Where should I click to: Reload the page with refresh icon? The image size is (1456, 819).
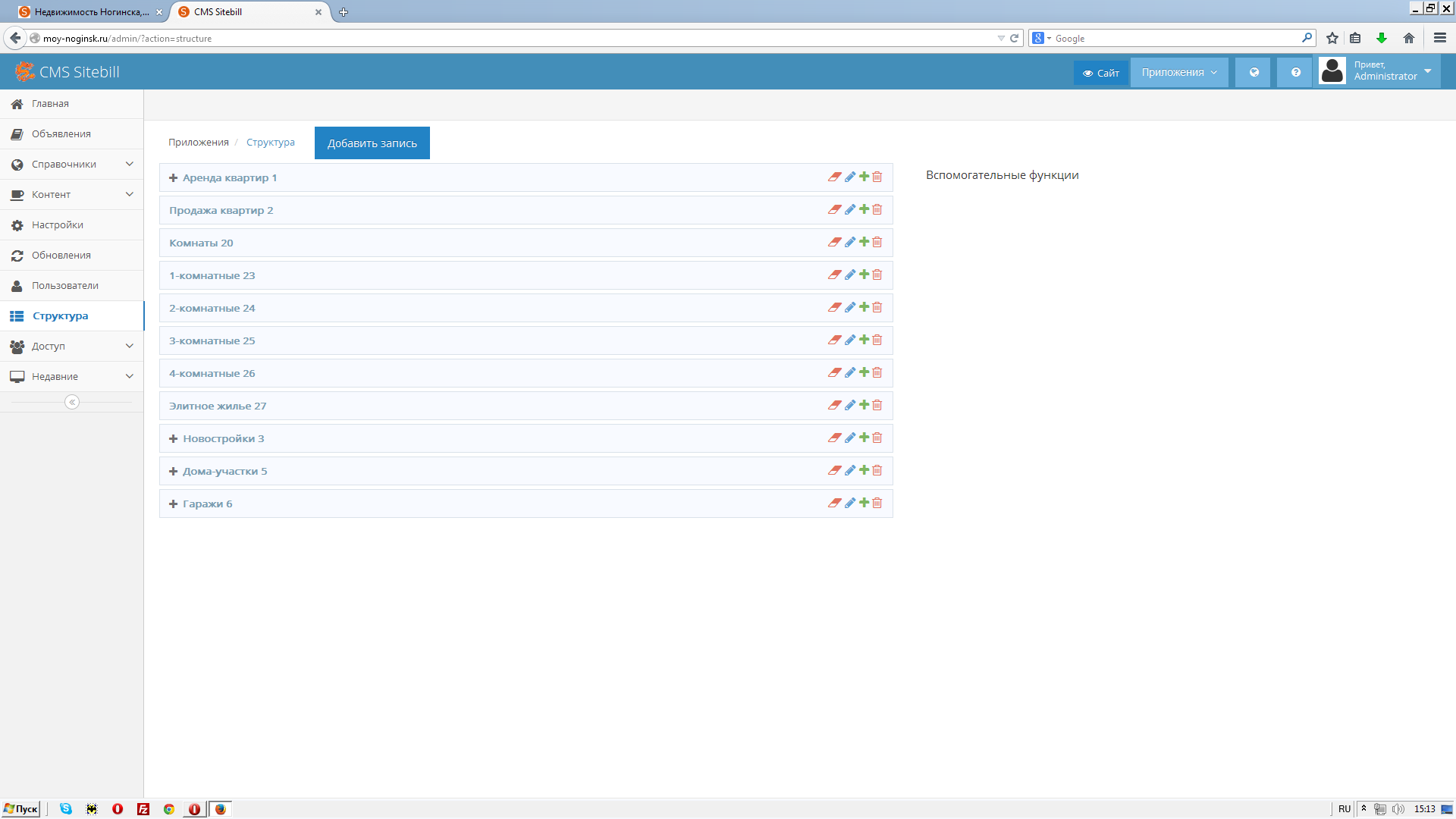pos(1014,39)
